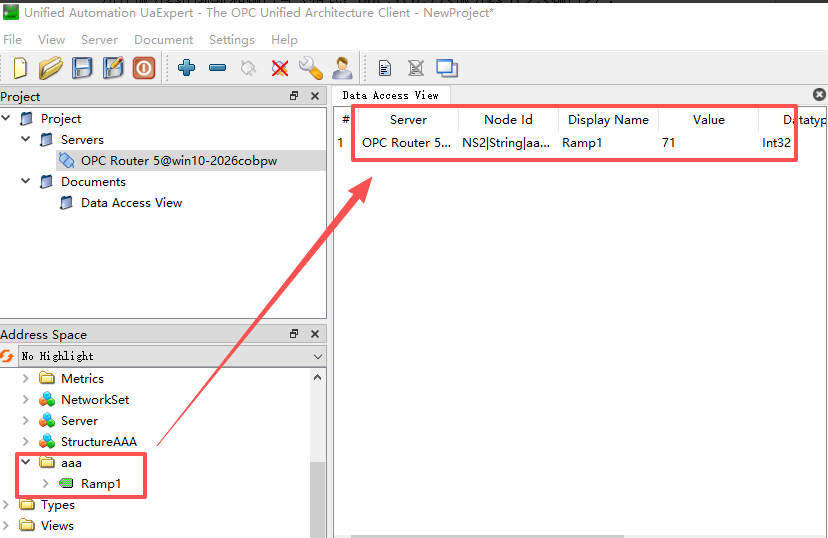Expand the Server object node

[x=25, y=421]
